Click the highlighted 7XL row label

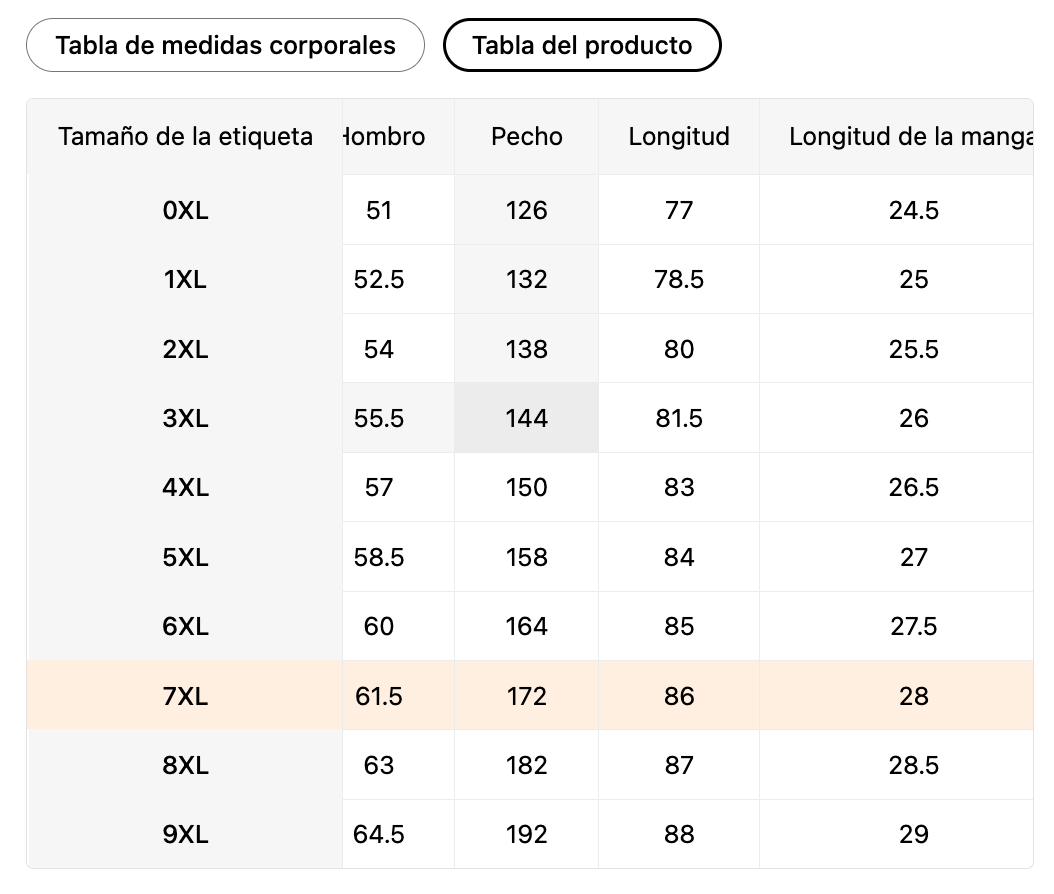(185, 696)
